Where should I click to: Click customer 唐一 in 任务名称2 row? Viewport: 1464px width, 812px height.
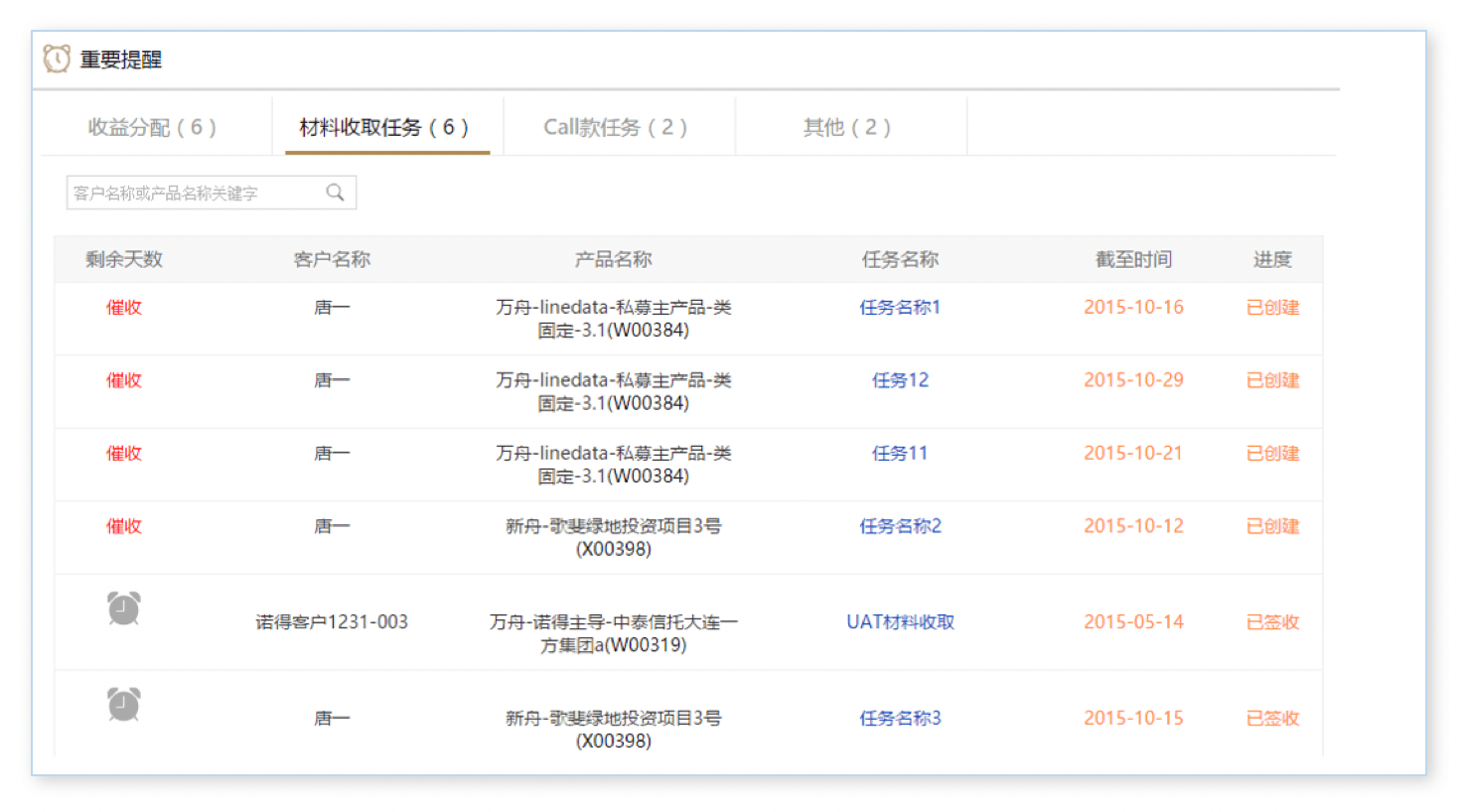point(332,526)
